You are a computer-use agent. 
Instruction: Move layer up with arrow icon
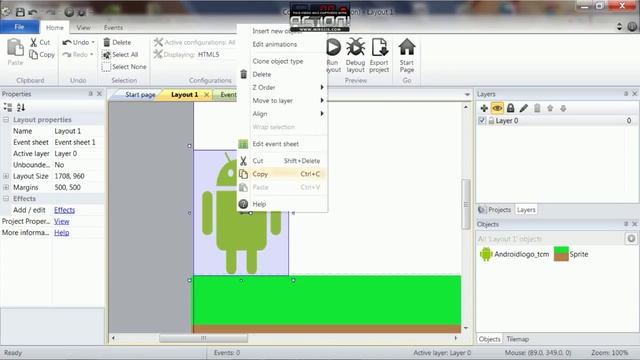point(550,108)
